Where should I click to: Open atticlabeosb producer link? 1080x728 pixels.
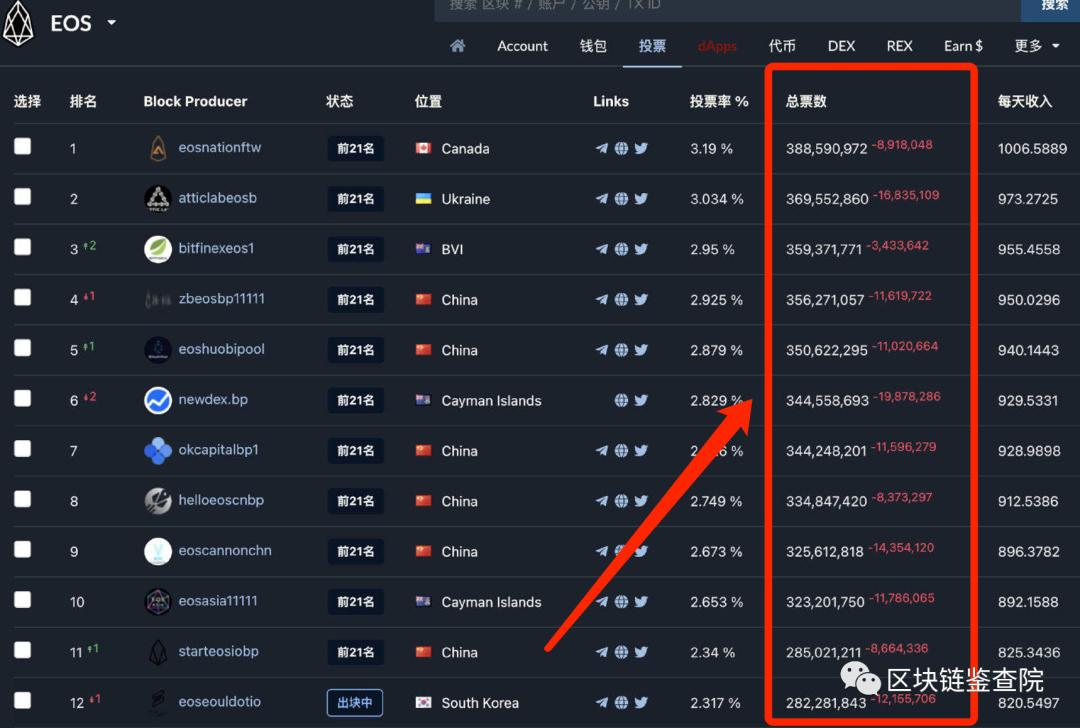click(218, 198)
